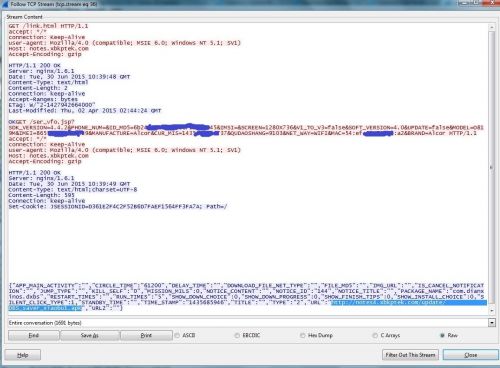Viewport: 500px width, 368px height.
Task: Click the 'Content-Length: 2' header line
Action: point(38,88)
